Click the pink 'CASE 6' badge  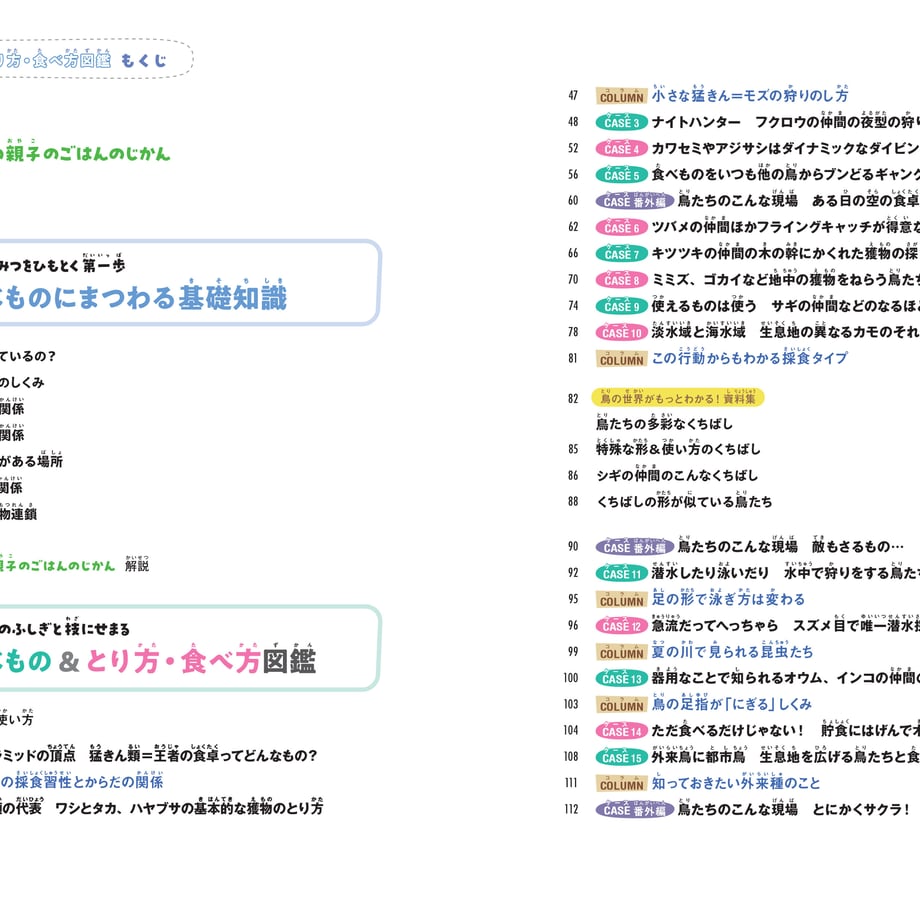point(621,227)
